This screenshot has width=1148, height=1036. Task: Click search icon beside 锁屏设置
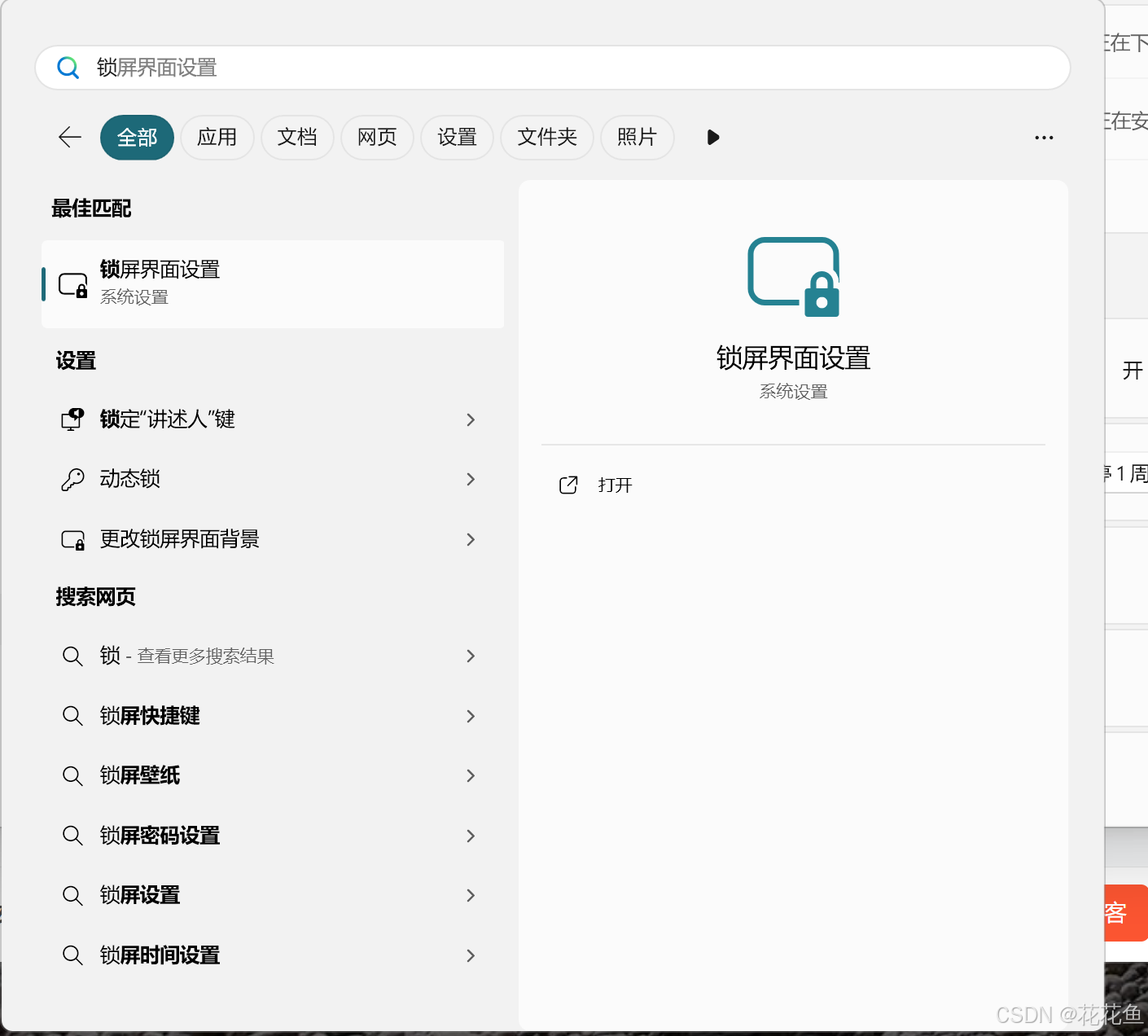72,895
